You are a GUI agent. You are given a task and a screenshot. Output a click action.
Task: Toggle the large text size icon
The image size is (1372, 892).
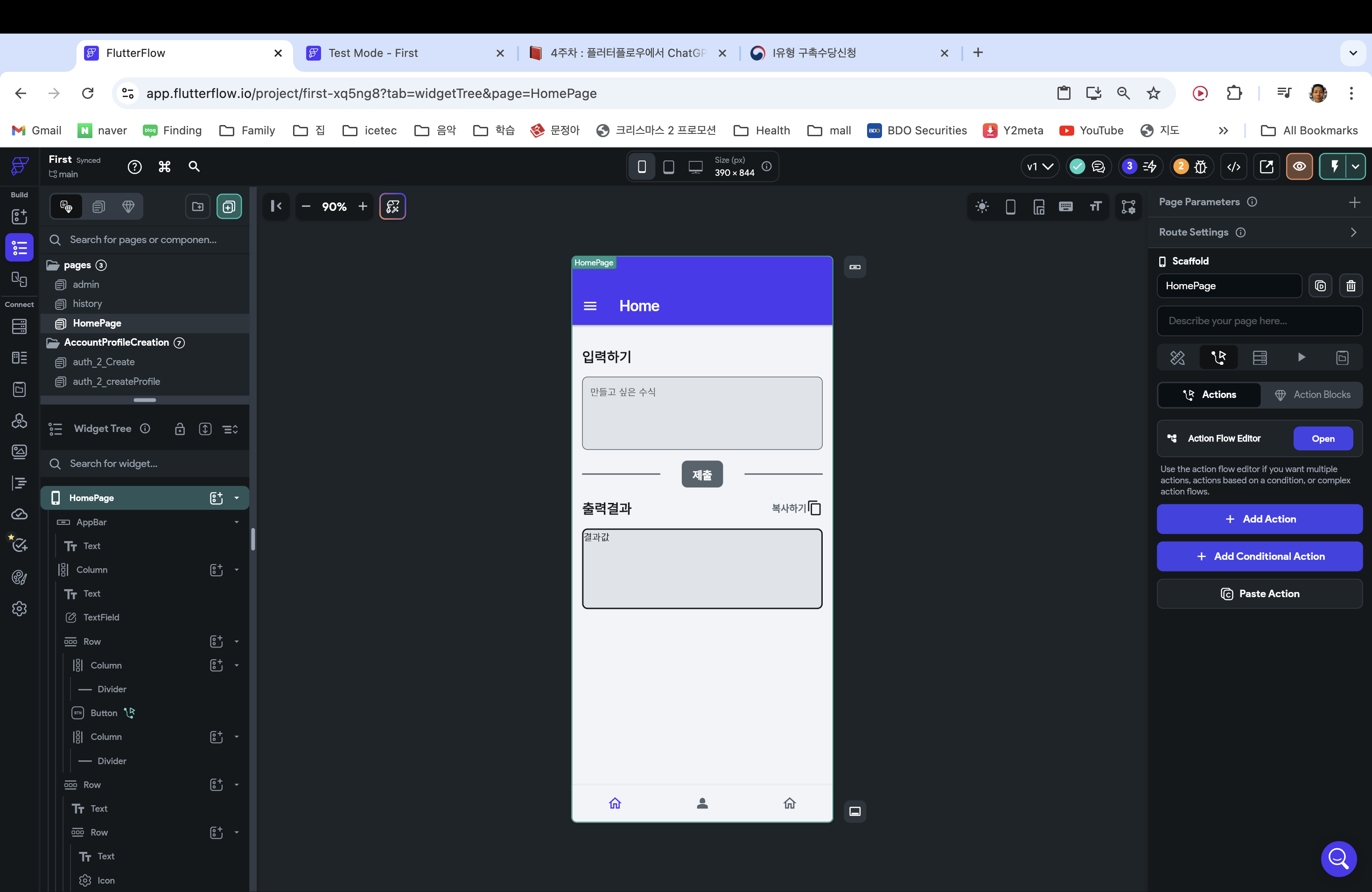[1096, 207]
